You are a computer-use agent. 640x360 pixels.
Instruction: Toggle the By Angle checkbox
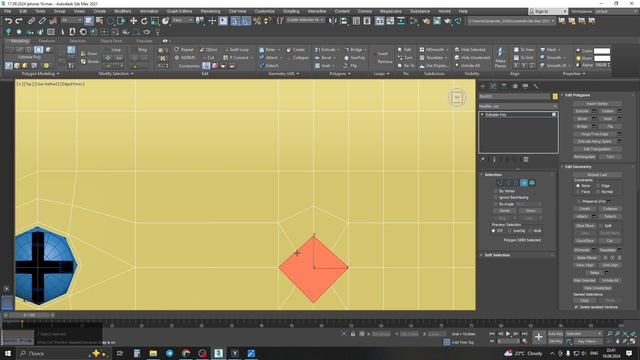tap(496, 204)
